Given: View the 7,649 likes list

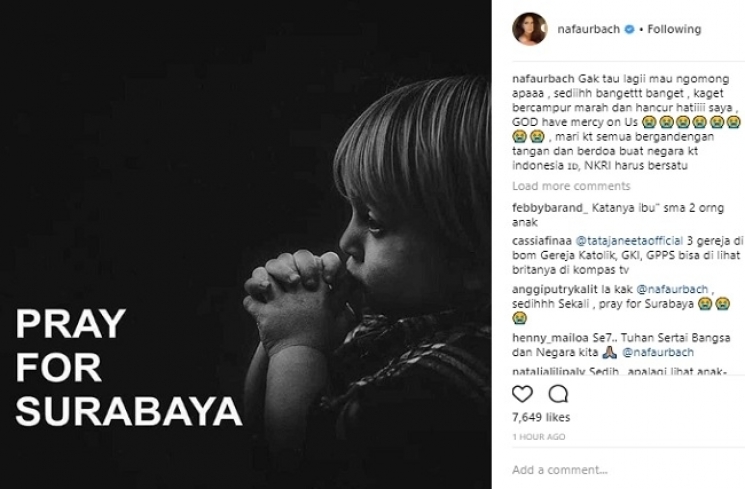Looking at the screenshot, I should tap(541, 417).
